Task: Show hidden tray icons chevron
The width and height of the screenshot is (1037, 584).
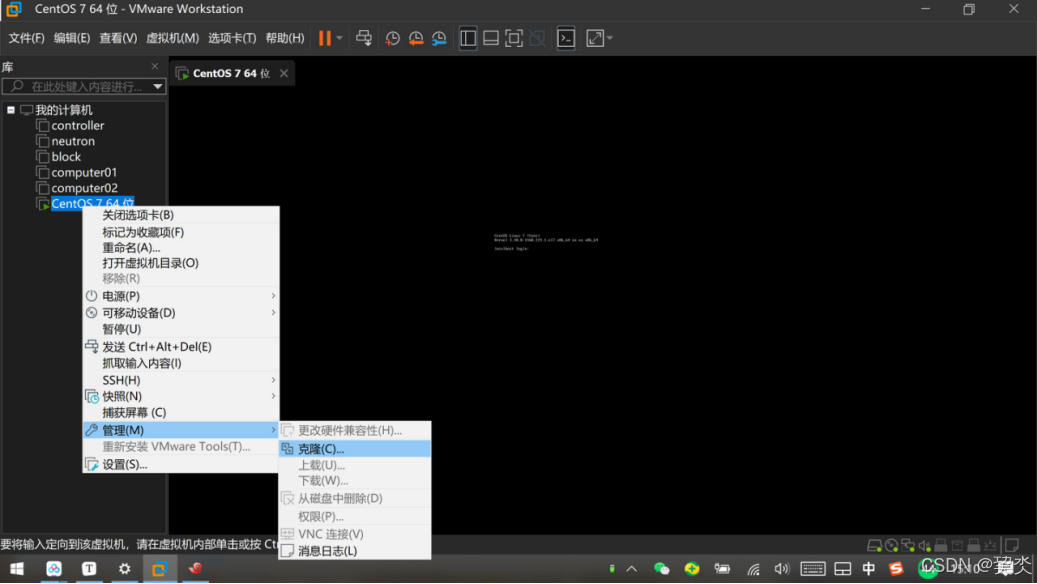Action: coord(632,569)
